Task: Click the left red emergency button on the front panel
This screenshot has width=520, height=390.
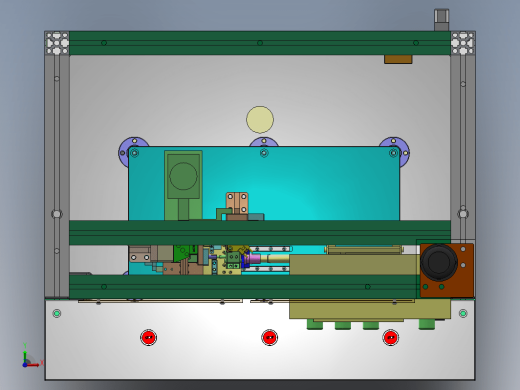Action: (149, 337)
